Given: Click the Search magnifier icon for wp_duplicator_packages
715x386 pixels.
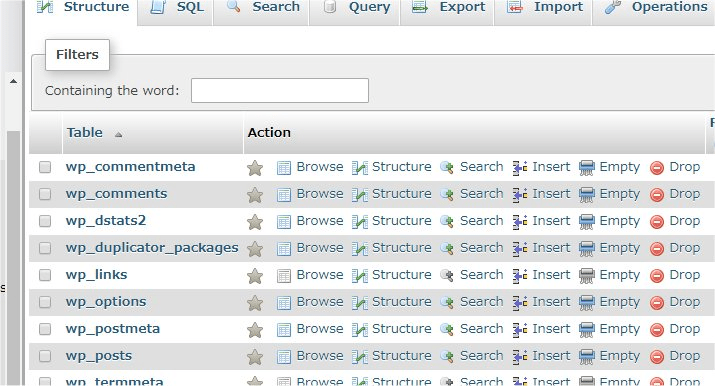Looking at the screenshot, I should (x=447, y=249).
